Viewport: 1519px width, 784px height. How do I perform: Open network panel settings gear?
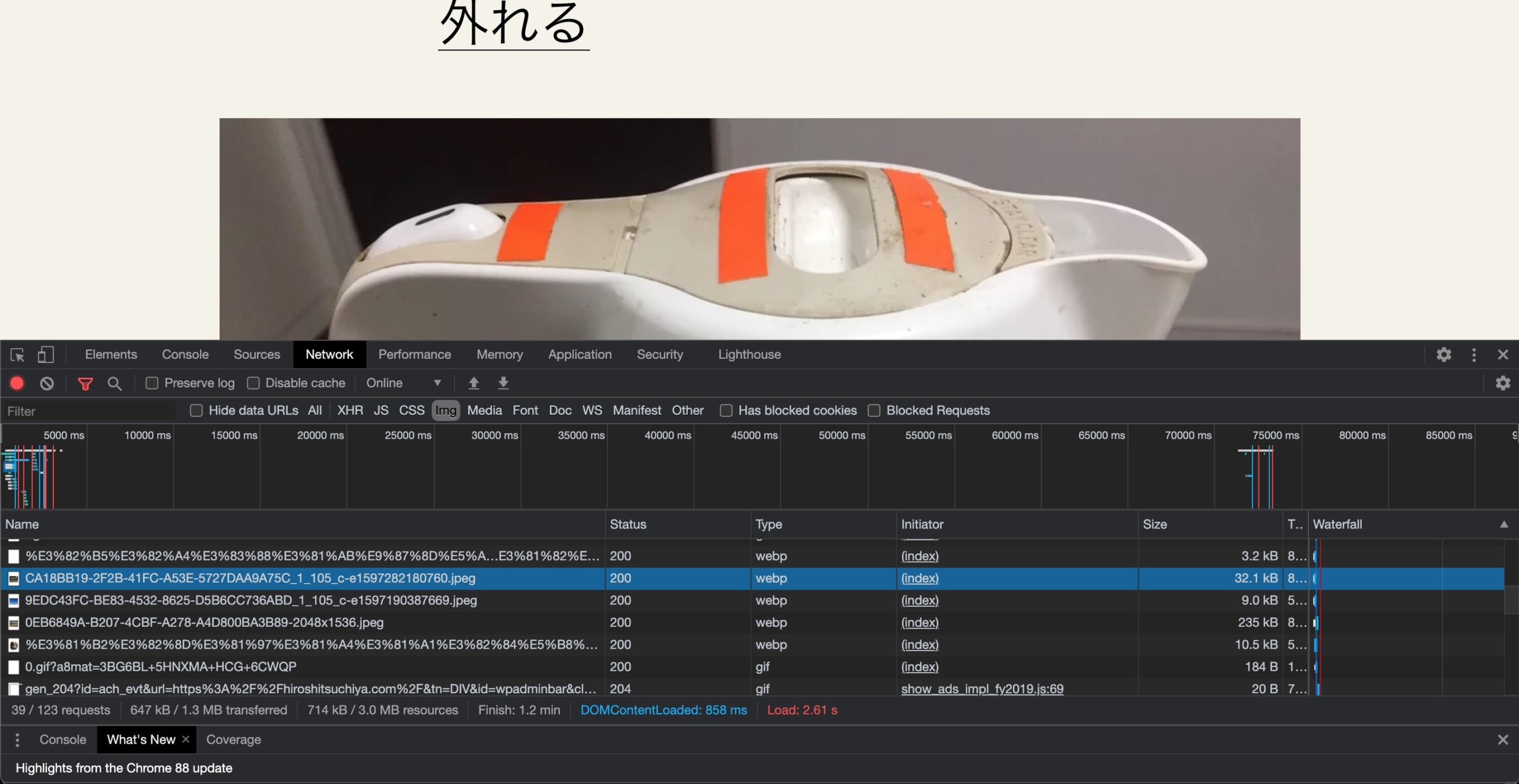tap(1502, 383)
